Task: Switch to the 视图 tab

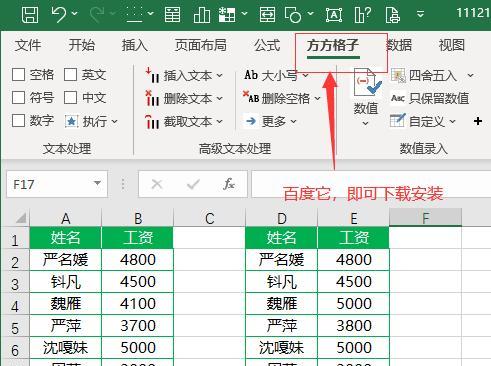Action: tap(452, 45)
